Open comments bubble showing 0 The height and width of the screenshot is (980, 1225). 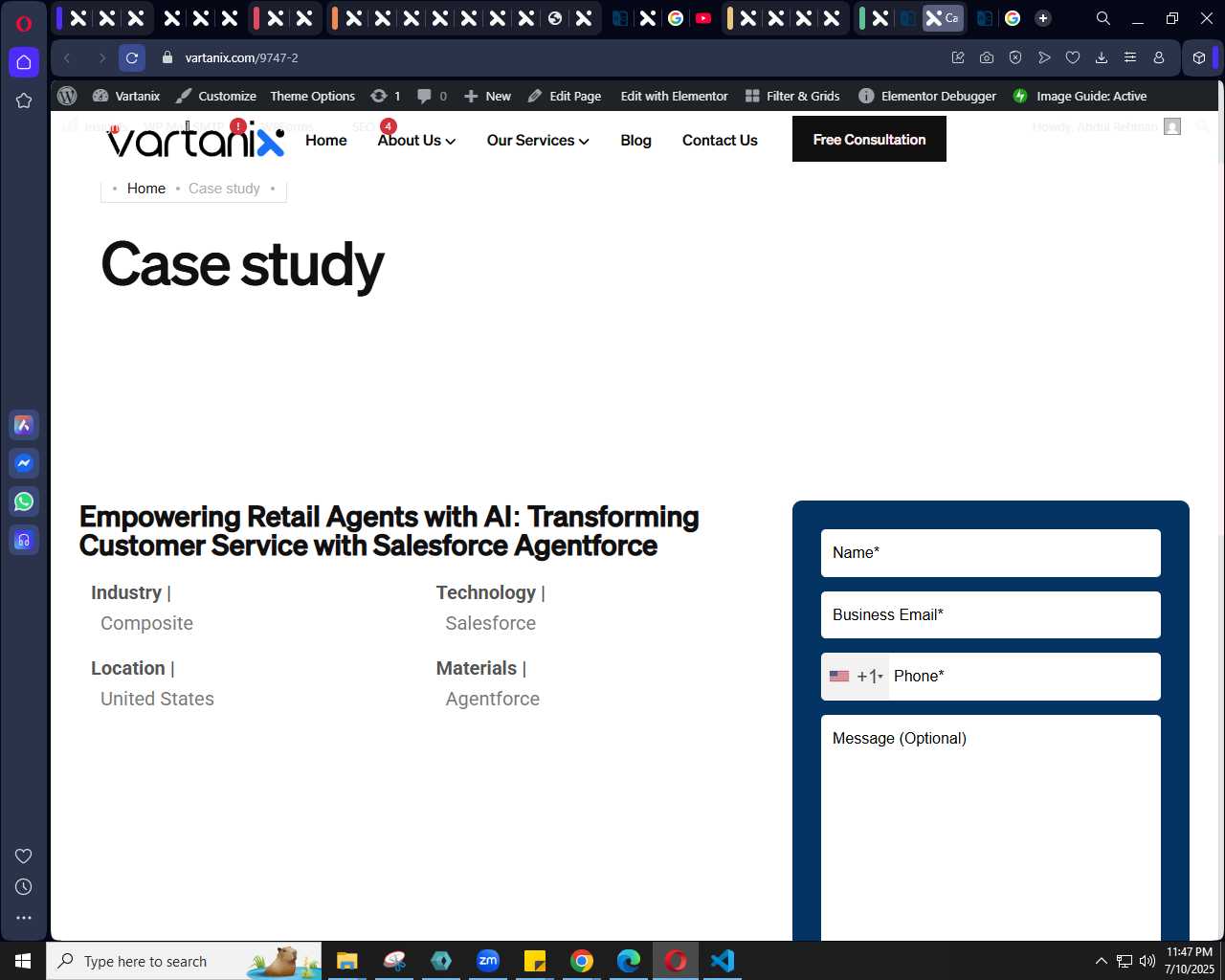pos(433,96)
